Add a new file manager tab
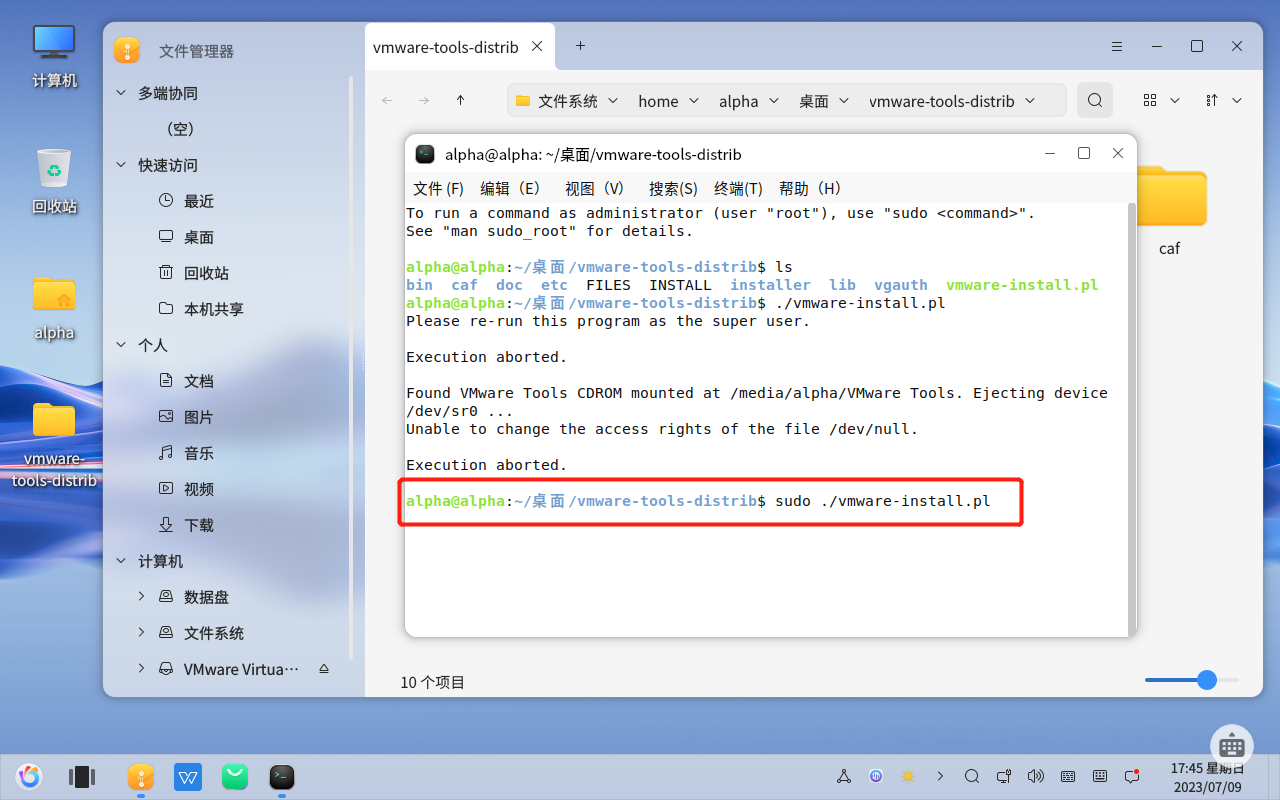The image size is (1280, 800). tap(580, 46)
